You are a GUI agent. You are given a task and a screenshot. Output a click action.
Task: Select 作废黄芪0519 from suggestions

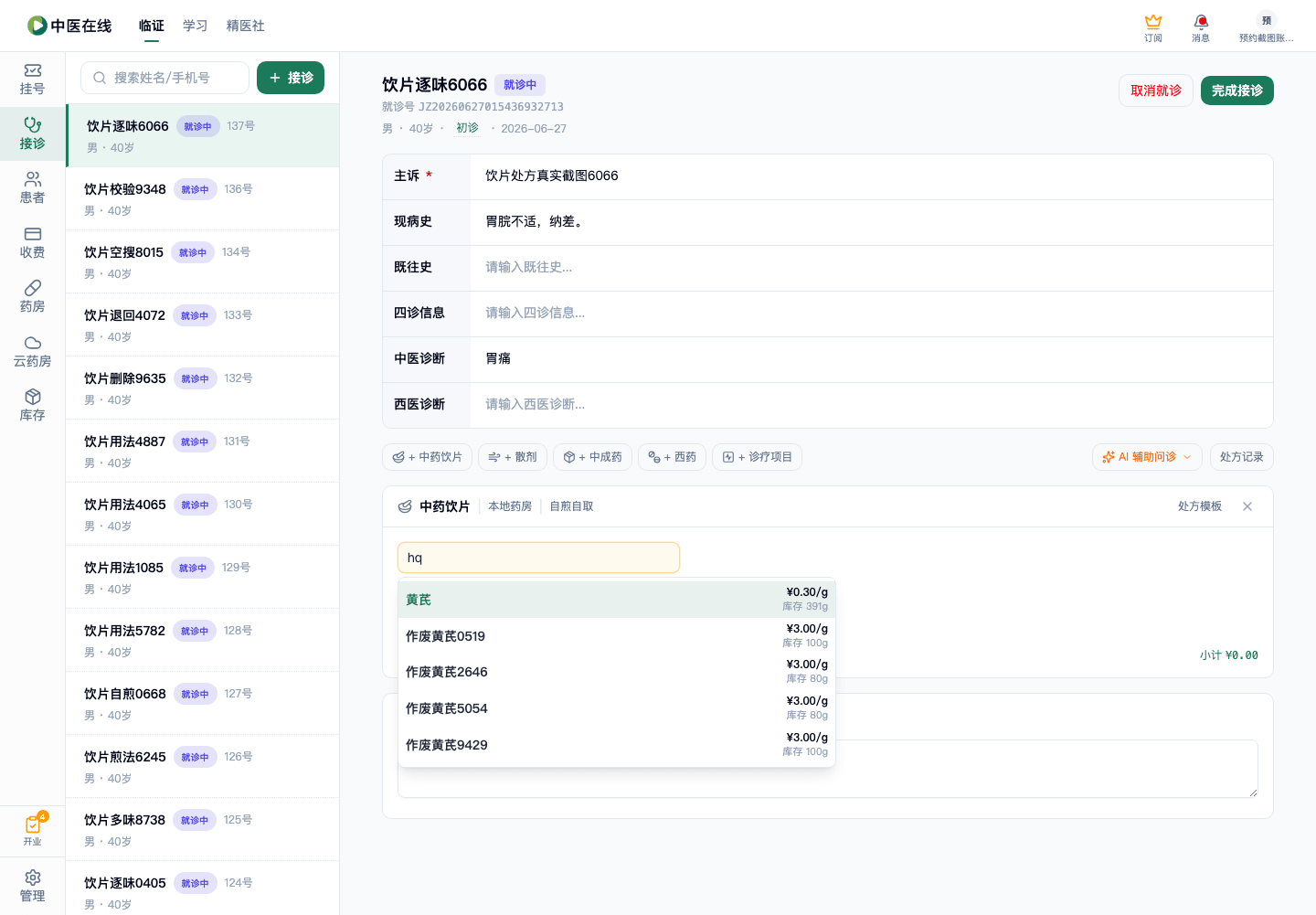pyautogui.click(x=617, y=636)
